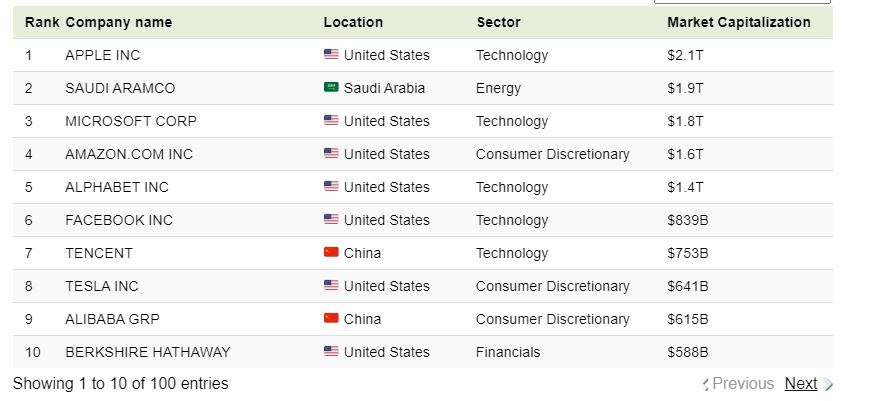Click the China flag in Tencent row
This screenshot has width=871, height=401.
tap(331, 253)
